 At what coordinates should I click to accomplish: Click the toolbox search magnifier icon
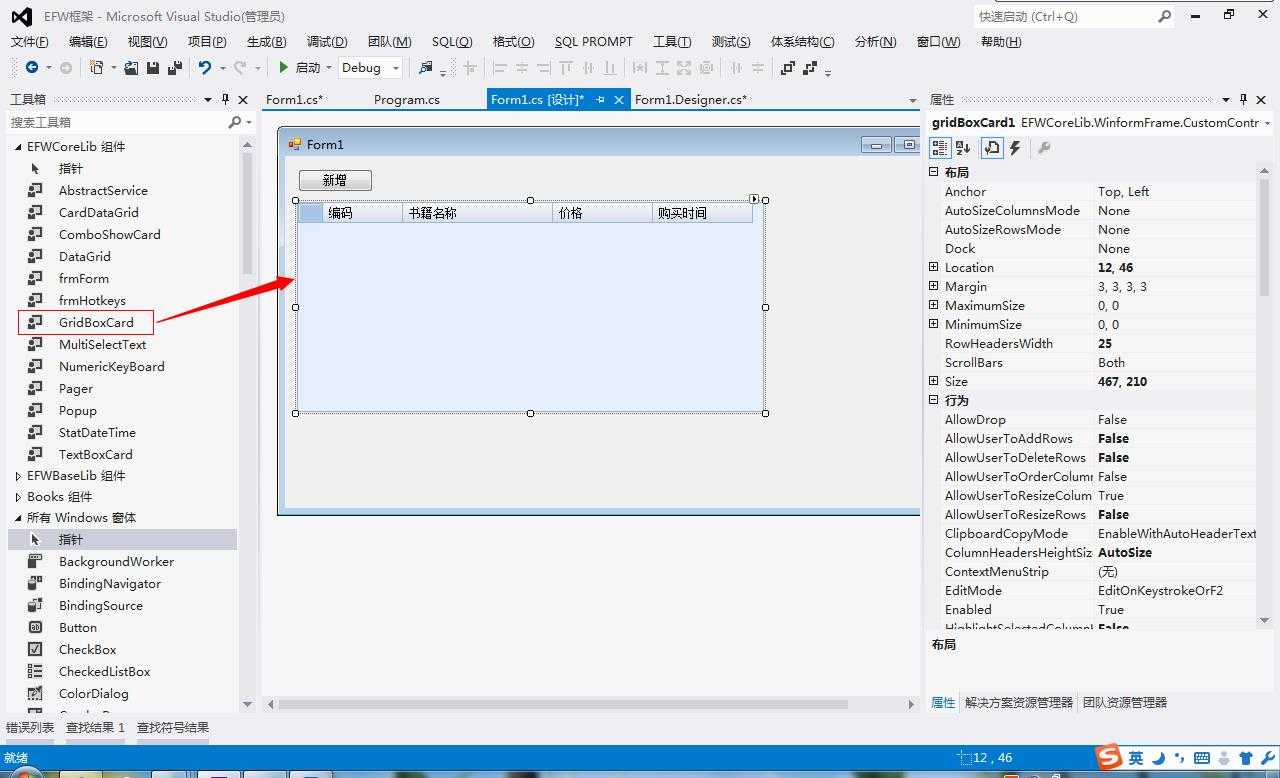click(x=235, y=122)
